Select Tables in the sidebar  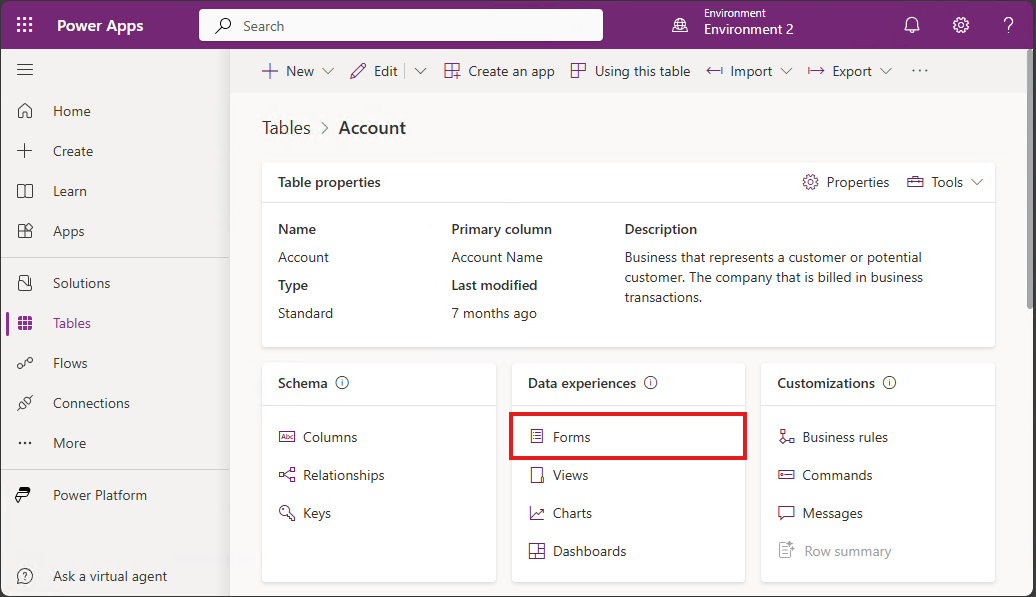pos(71,324)
